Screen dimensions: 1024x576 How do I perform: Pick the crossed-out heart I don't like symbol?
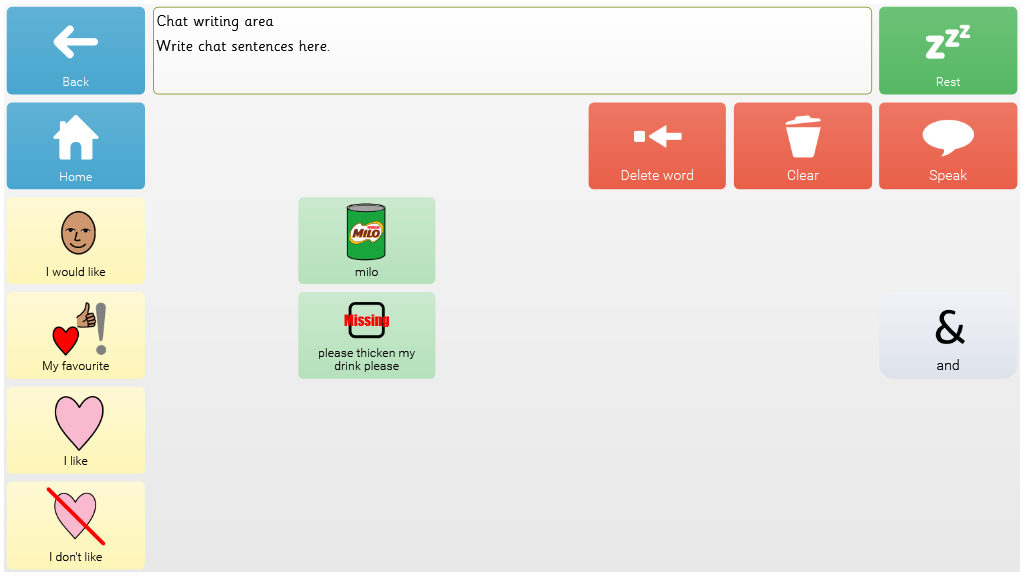76,517
